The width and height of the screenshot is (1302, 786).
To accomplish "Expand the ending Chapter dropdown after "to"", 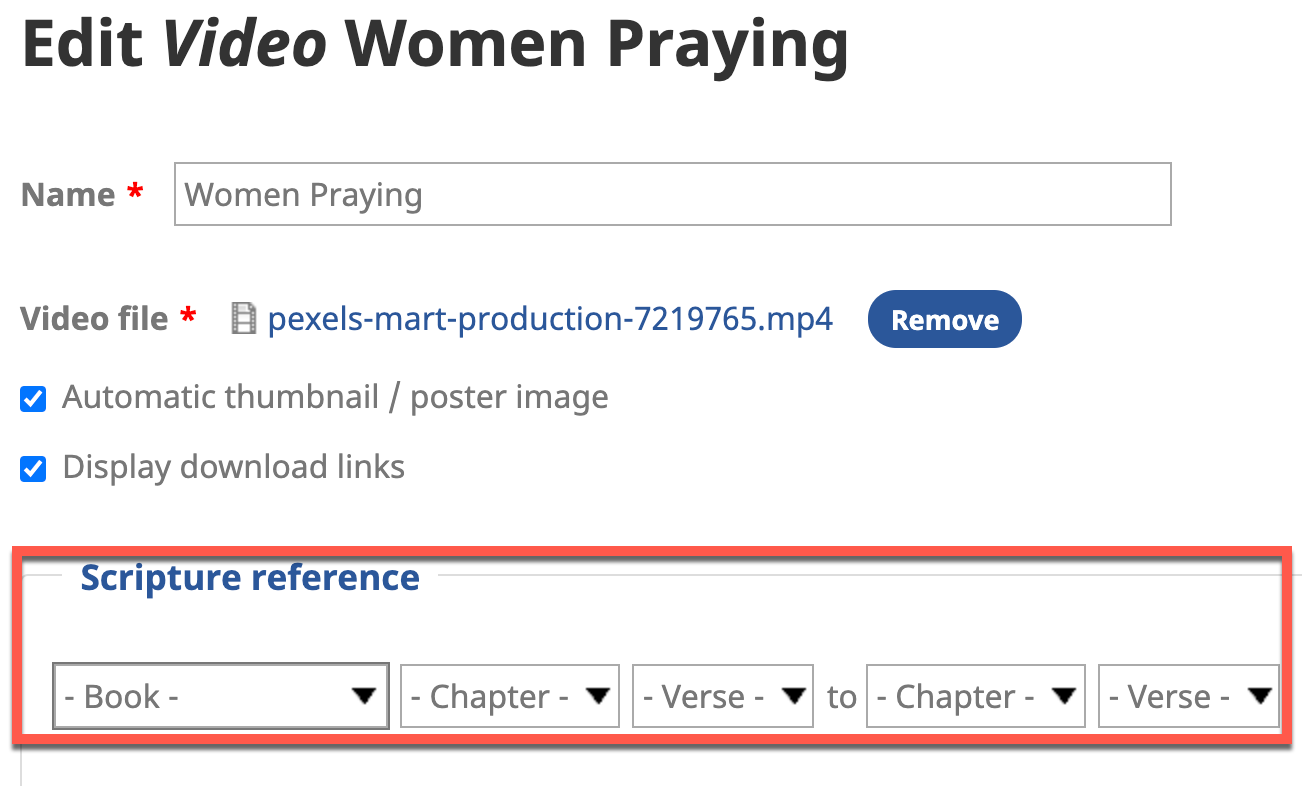I will click(x=975, y=696).
